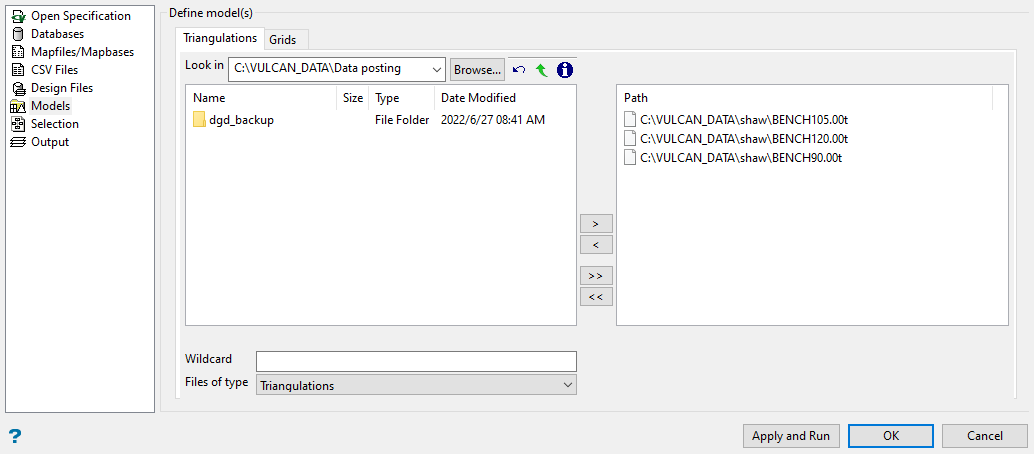Sort files by Date Modified column
The image size is (1034, 454).
click(x=478, y=98)
